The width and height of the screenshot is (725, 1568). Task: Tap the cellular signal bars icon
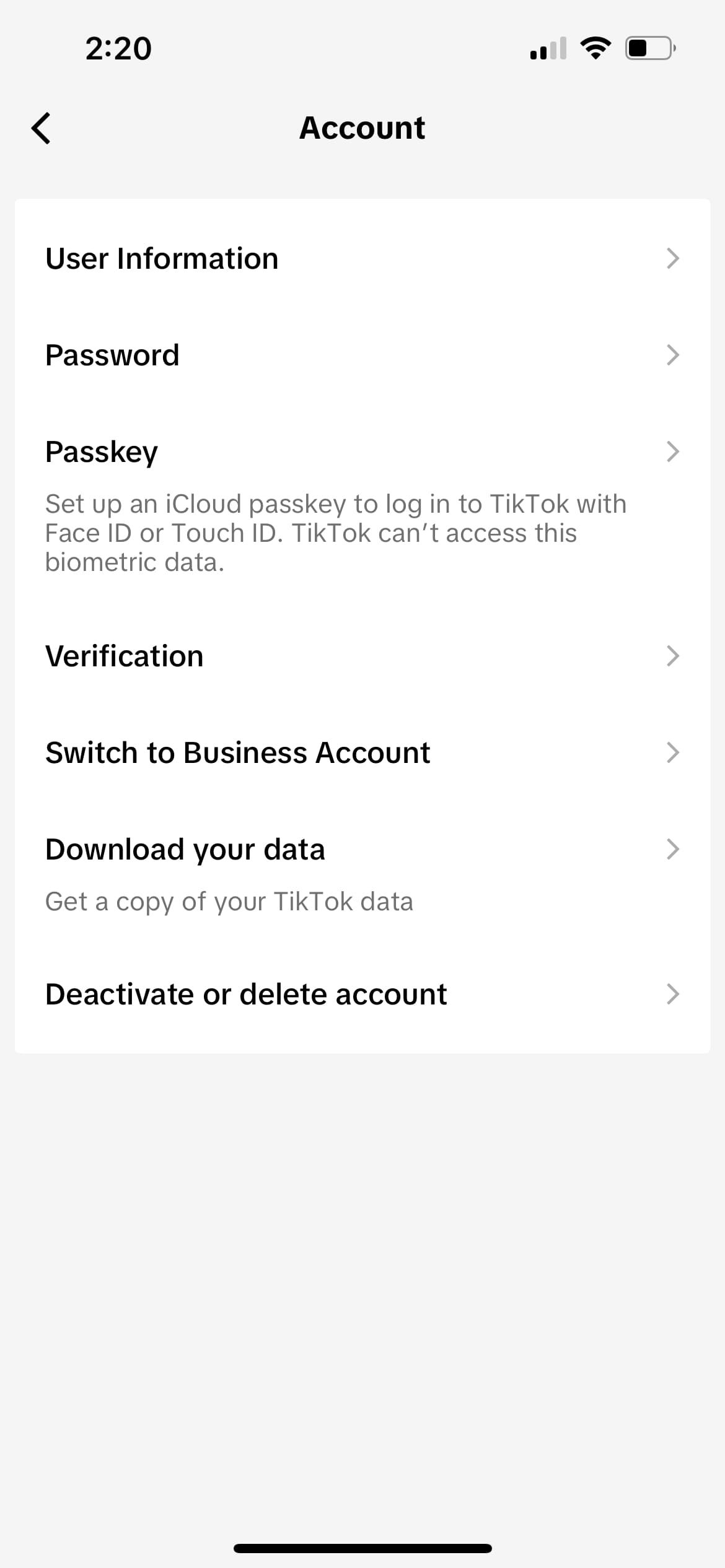click(548, 49)
